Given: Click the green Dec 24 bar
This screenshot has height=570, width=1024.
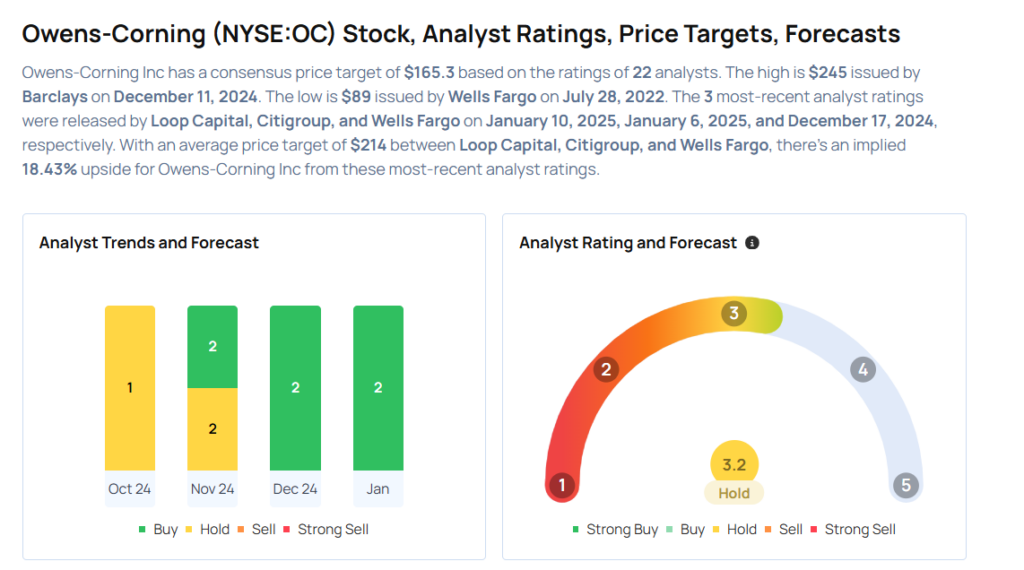Looking at the screenshot, I should tap(295, 388).
